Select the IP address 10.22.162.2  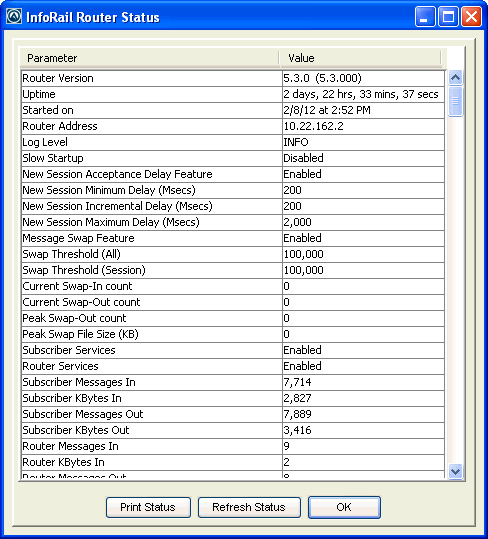[x=363, y=126]
